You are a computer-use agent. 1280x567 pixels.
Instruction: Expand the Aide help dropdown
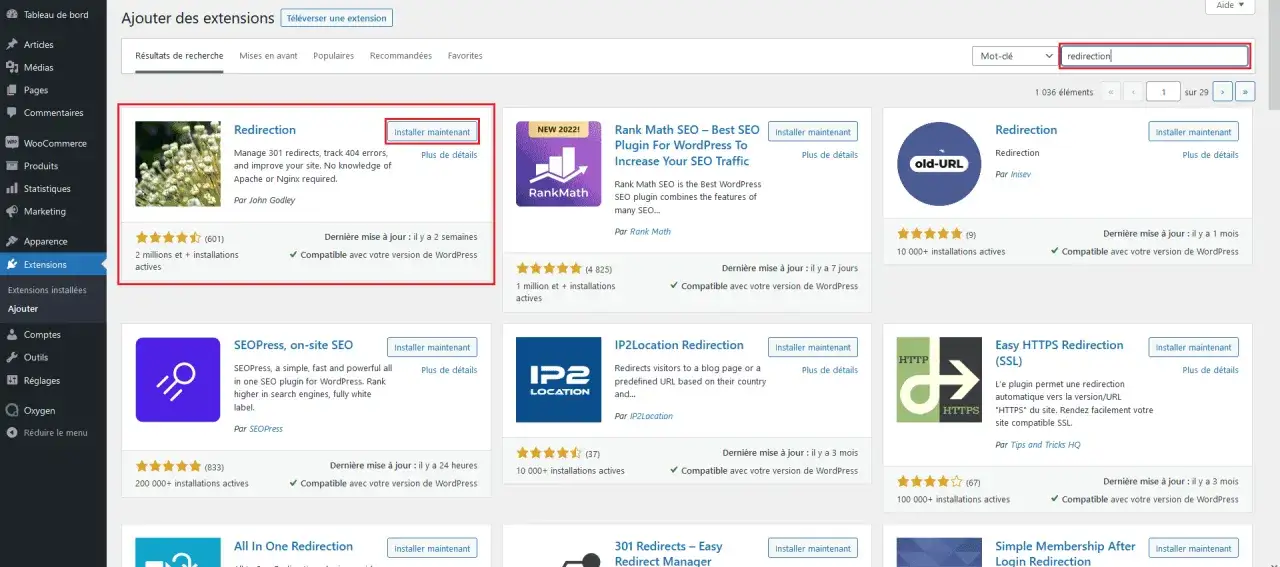(x=1230, y=6)
